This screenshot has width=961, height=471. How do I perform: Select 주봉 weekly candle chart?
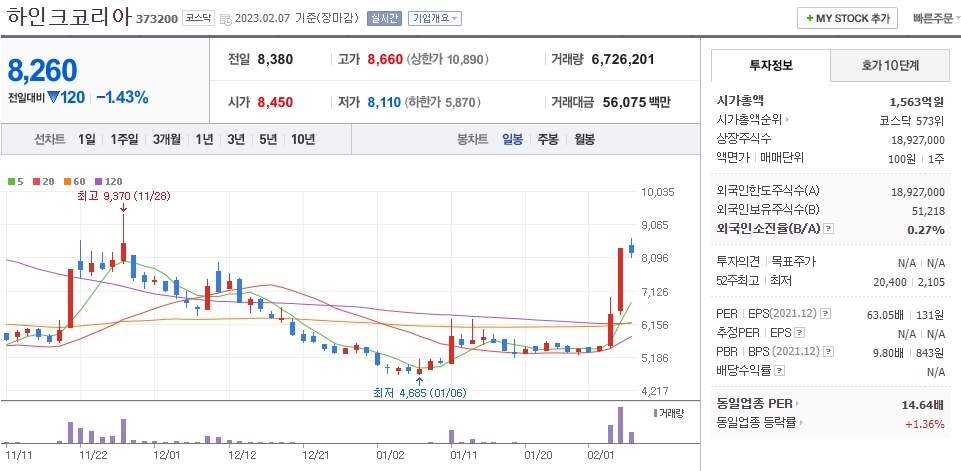coord(548,139)
